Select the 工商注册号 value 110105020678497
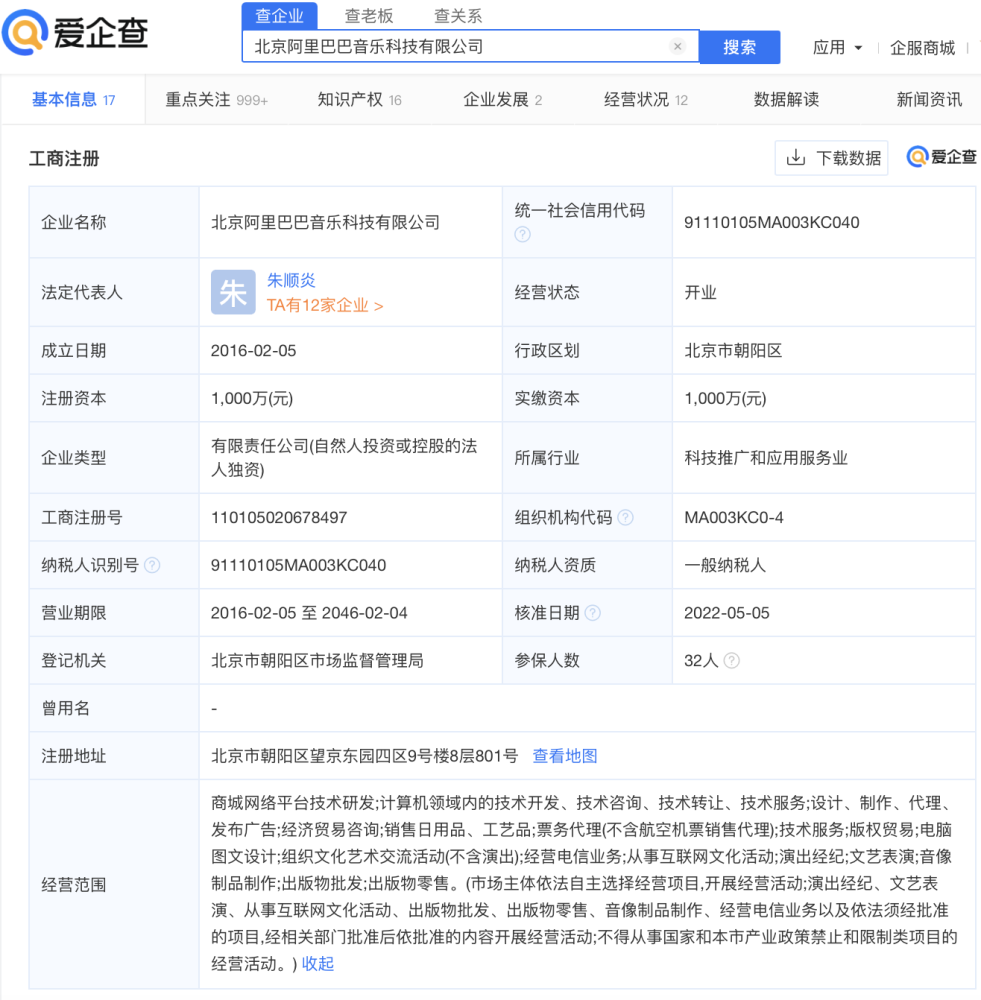 (x=279, y=517)
